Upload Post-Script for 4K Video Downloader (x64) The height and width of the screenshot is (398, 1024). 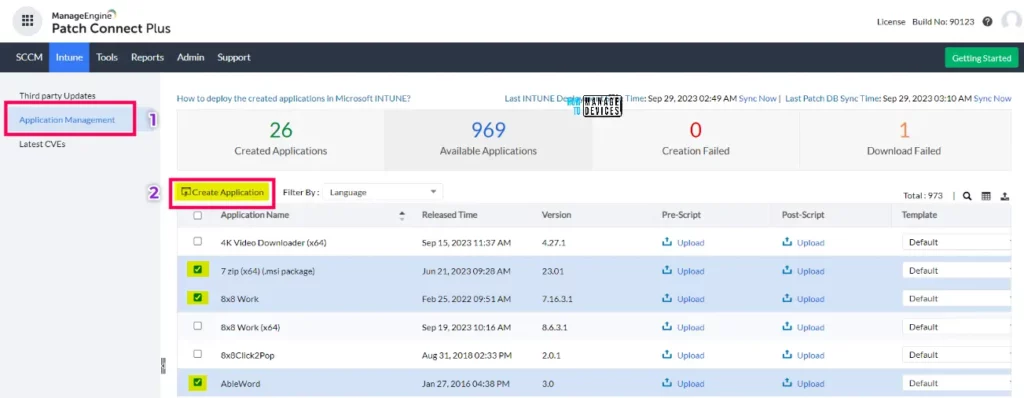(x=803, y=242)
